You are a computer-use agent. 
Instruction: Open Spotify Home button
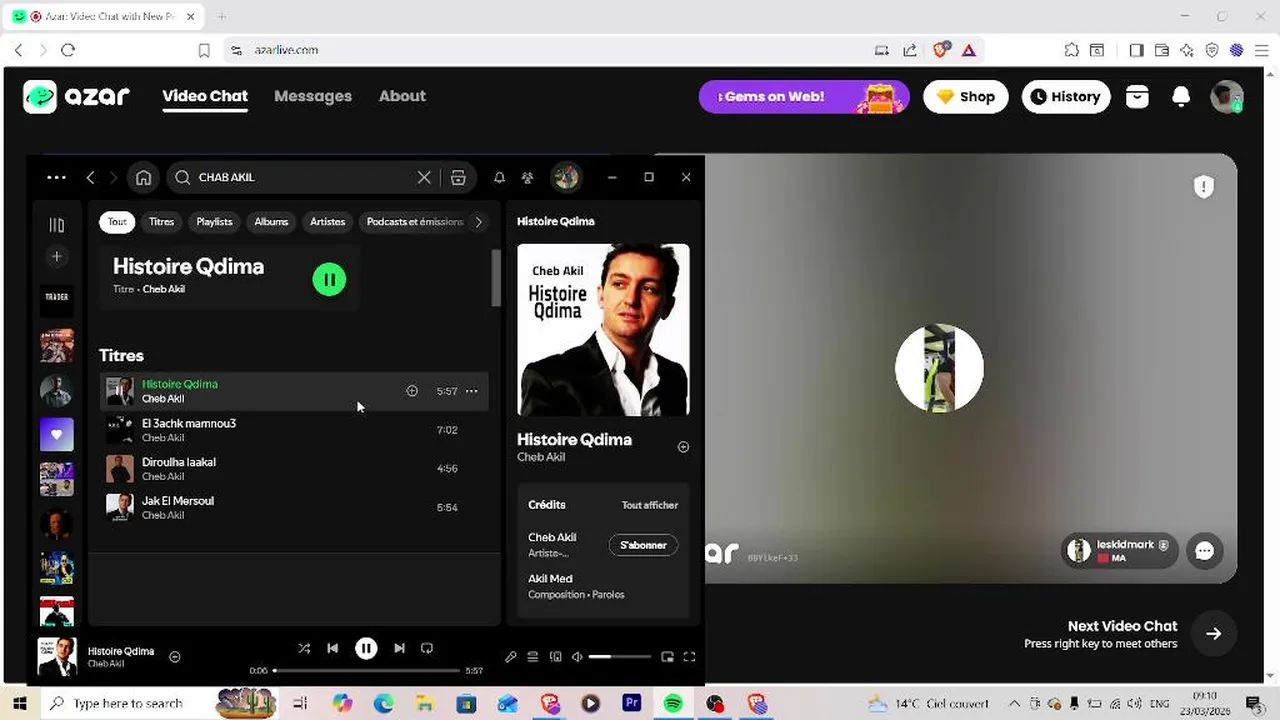pos(143,177)
